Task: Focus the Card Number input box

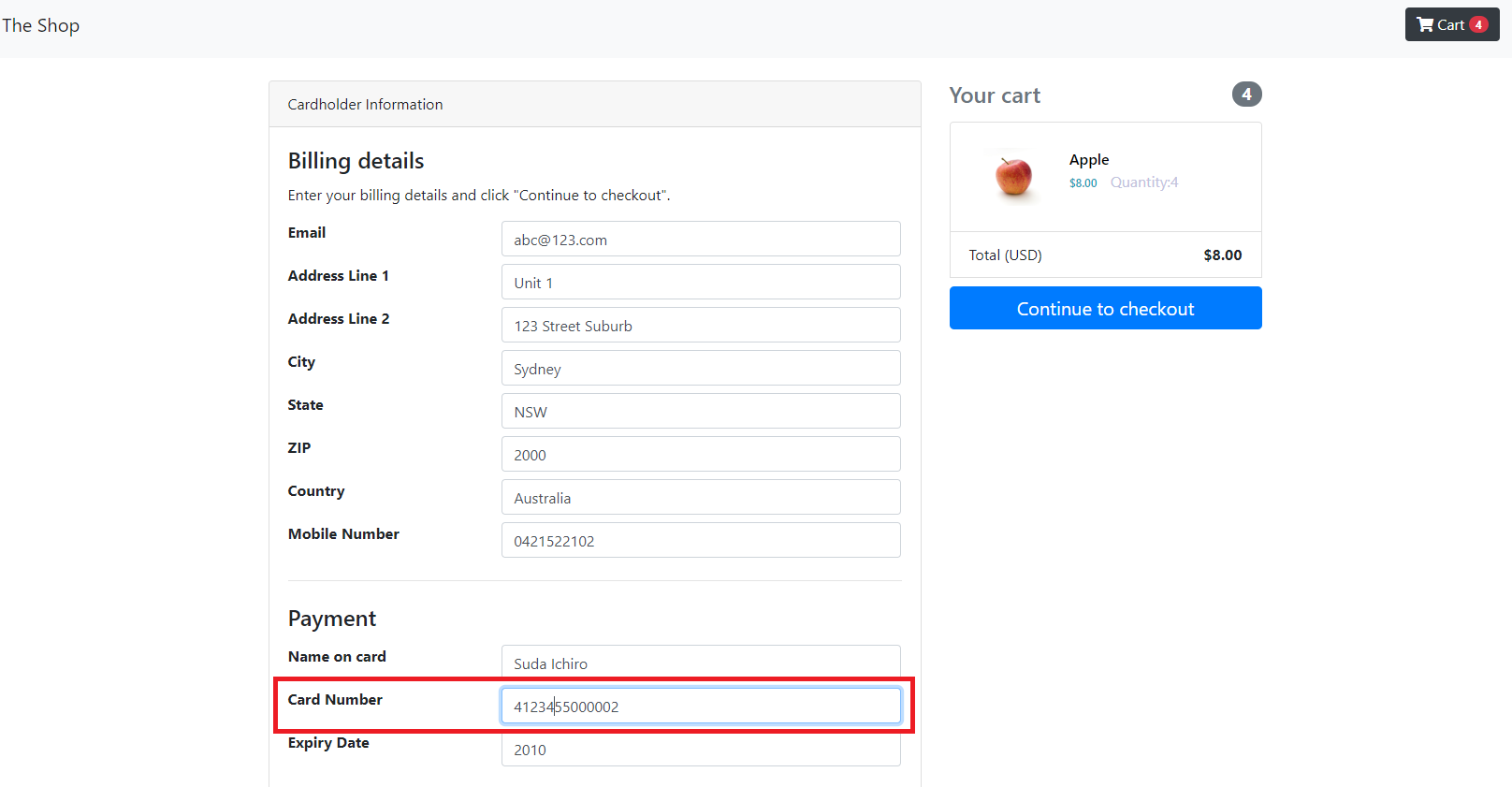Action: (x=701, y=706)
